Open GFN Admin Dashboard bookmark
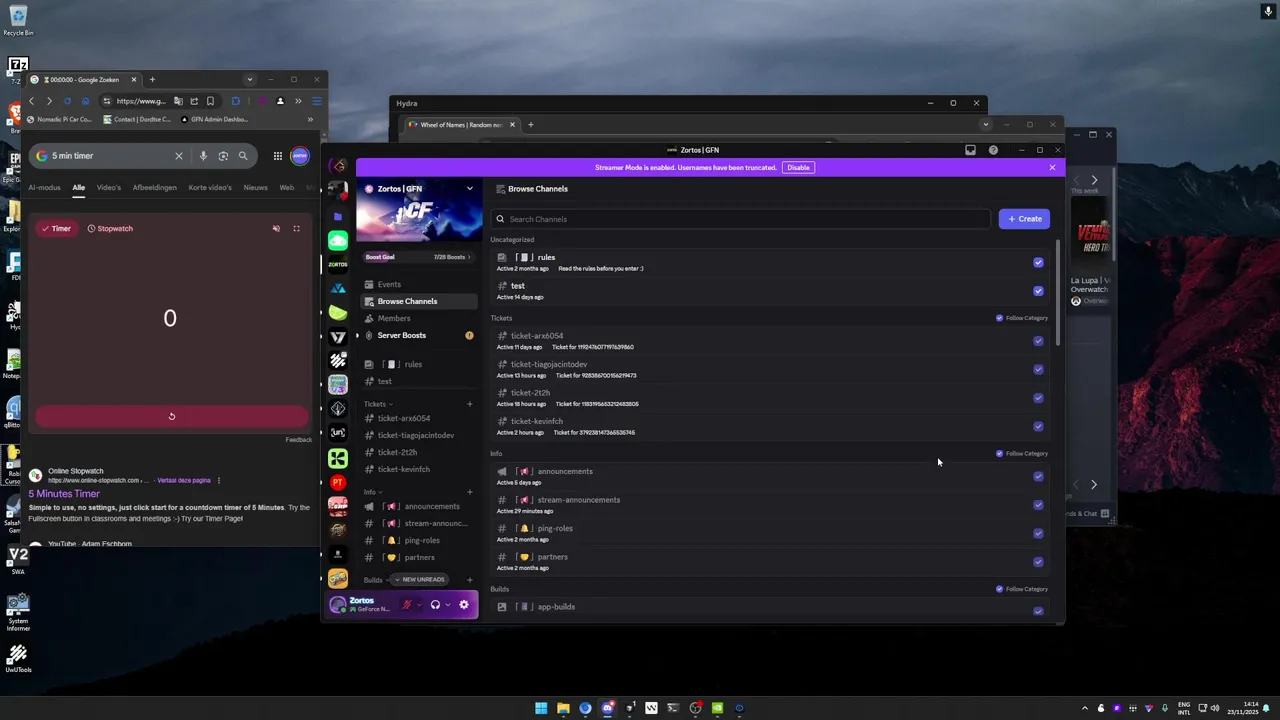1280x720 pixels. pos(213,119)
